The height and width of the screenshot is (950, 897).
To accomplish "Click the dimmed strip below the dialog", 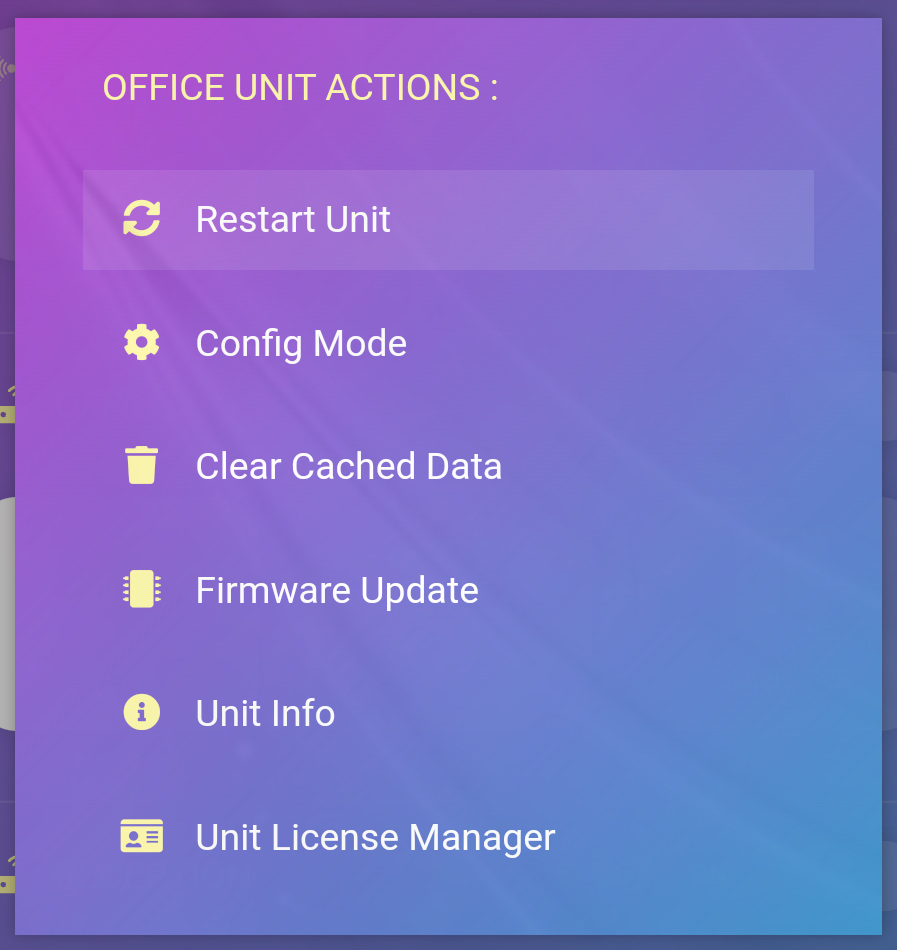I will point(450,942).
